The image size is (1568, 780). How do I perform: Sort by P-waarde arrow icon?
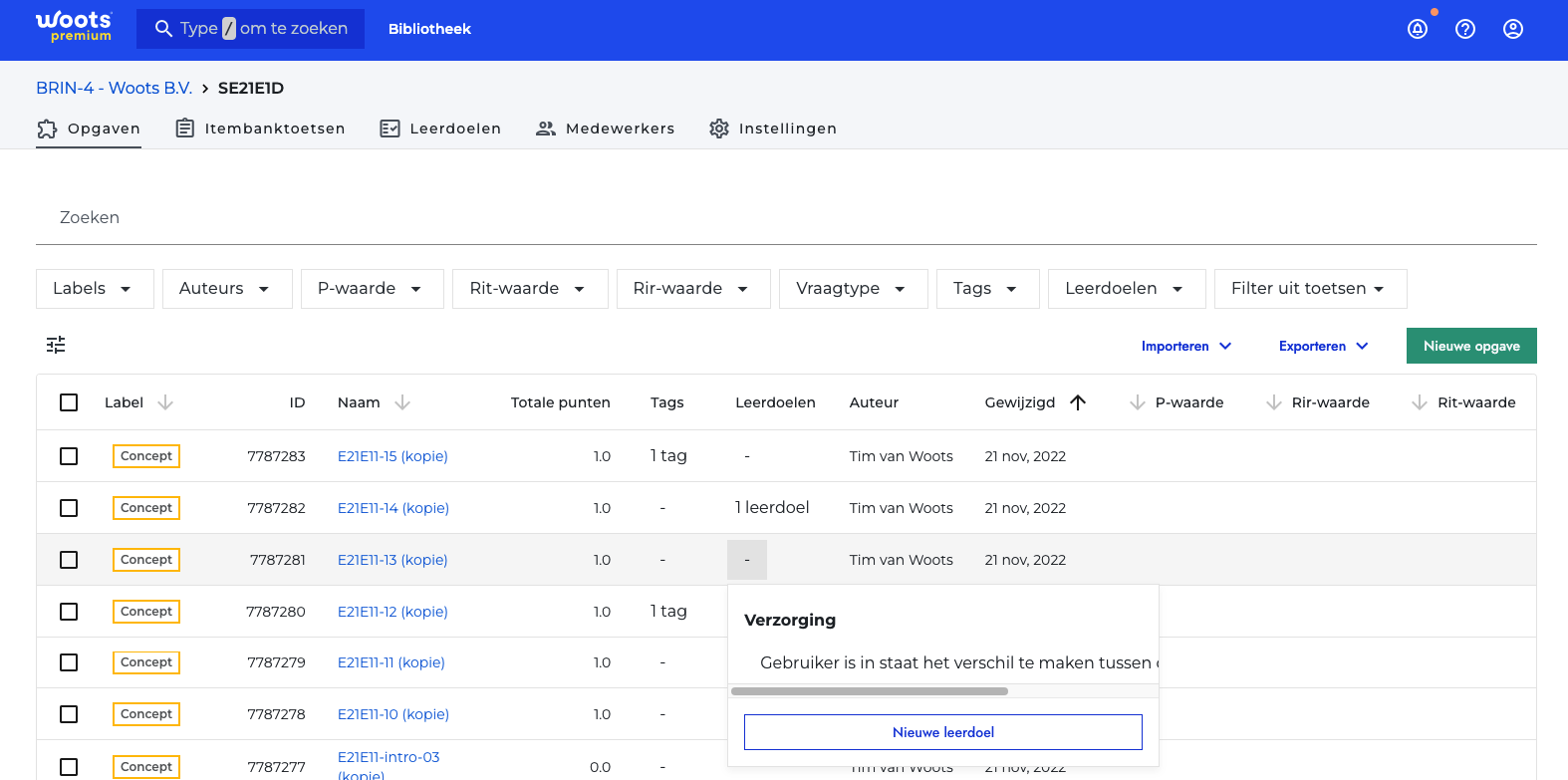pos(1138,402)
